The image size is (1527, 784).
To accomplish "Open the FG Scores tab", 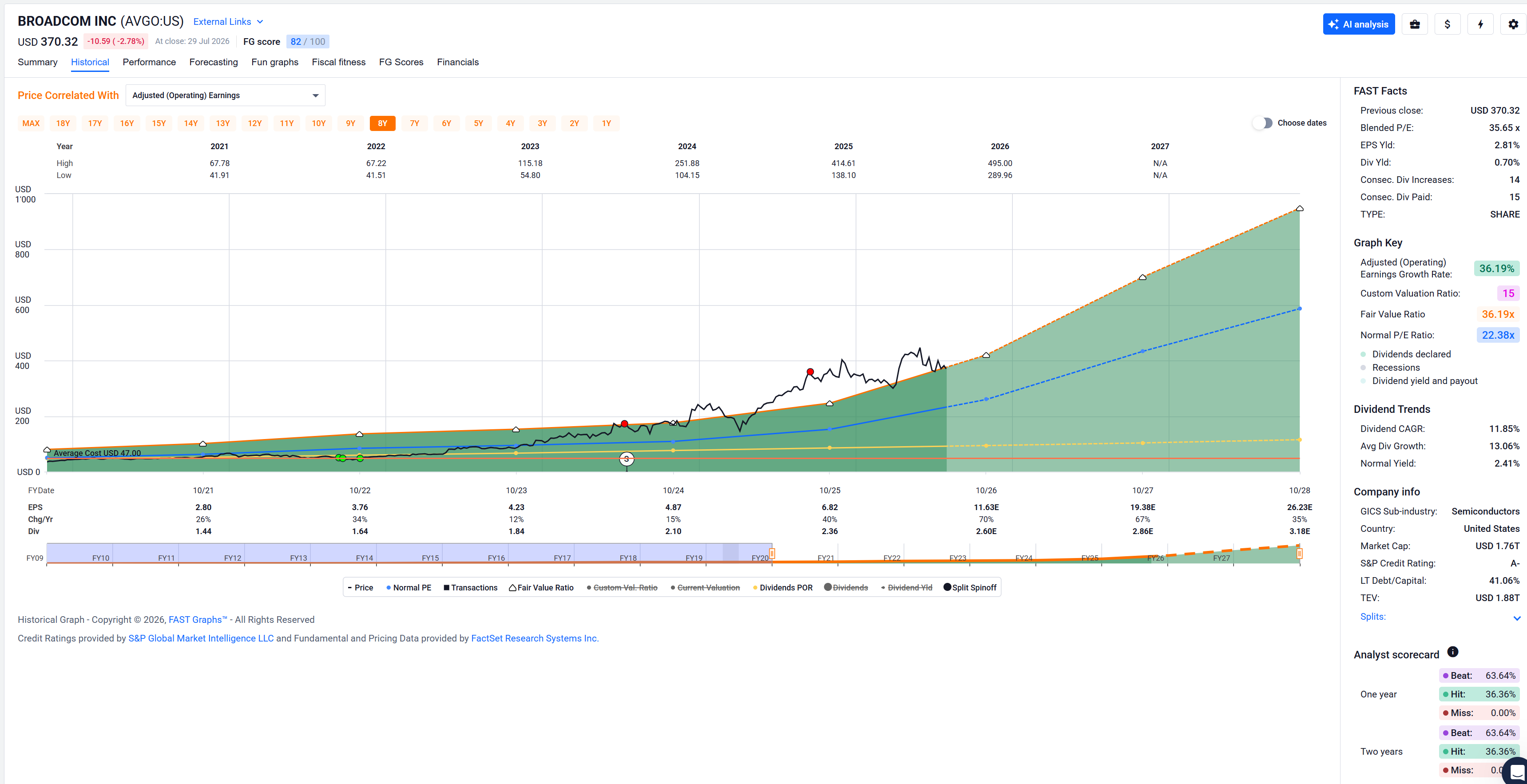I will click(x=401, y=62).
